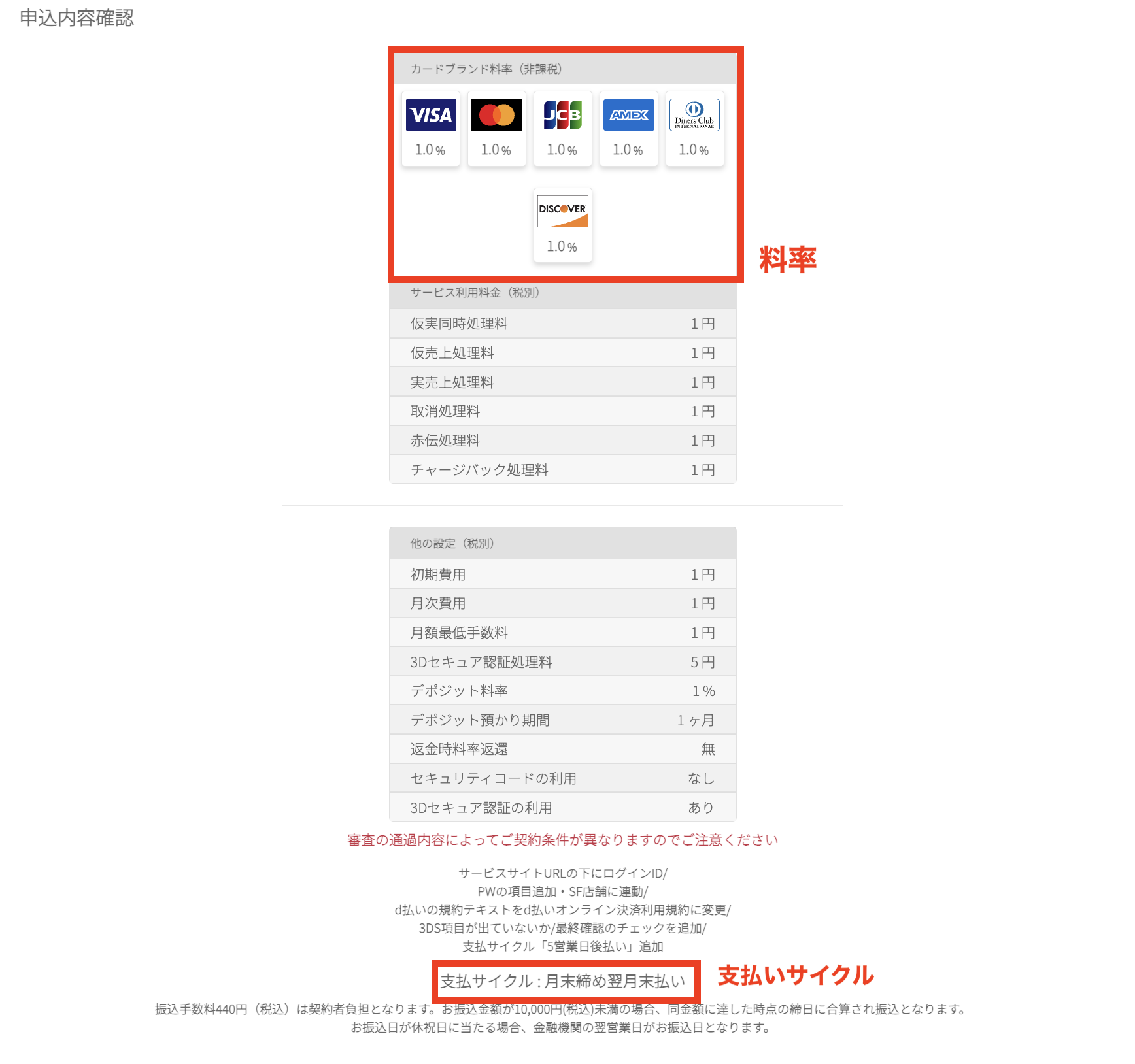Click the VISA card logo
The width and height of the screenshot is (1135, 1064).
point(431,115)
